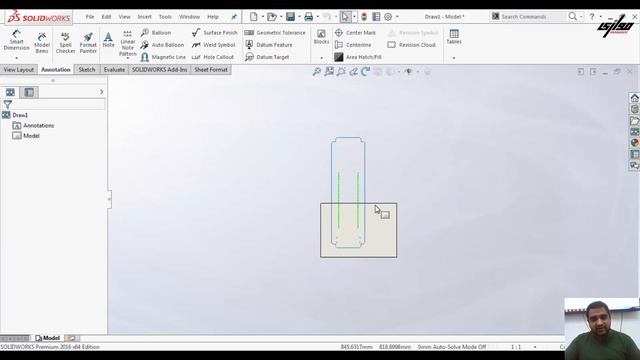Click Auto Balloon tool
Image resolution: width=640 pixels, height=360 pixels.
click(x=162, y=45)
